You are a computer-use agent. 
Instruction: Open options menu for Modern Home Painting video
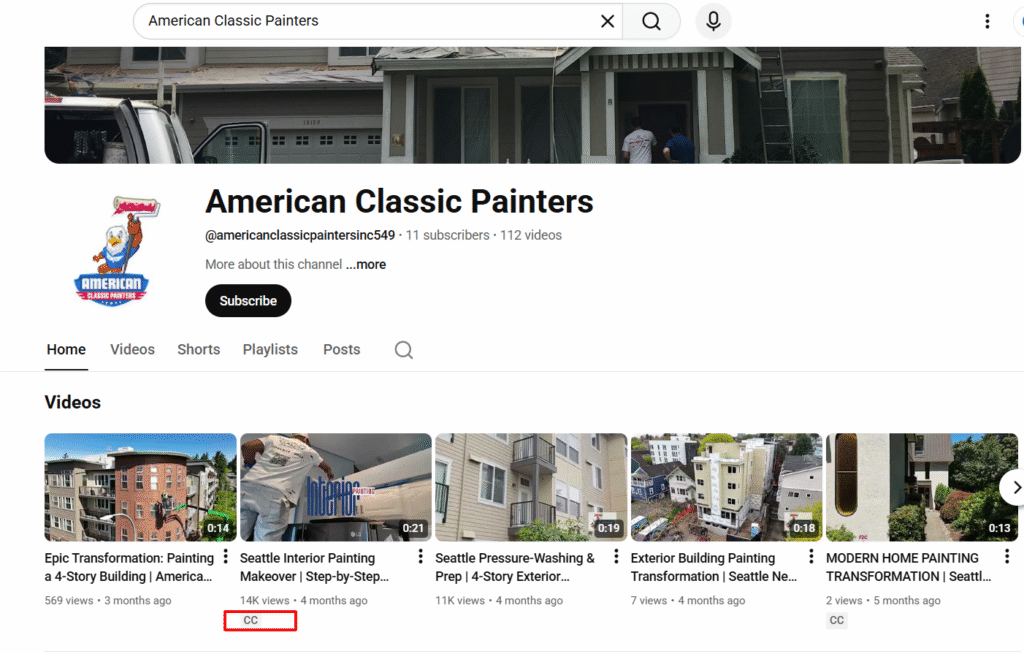coord(1007,557)
